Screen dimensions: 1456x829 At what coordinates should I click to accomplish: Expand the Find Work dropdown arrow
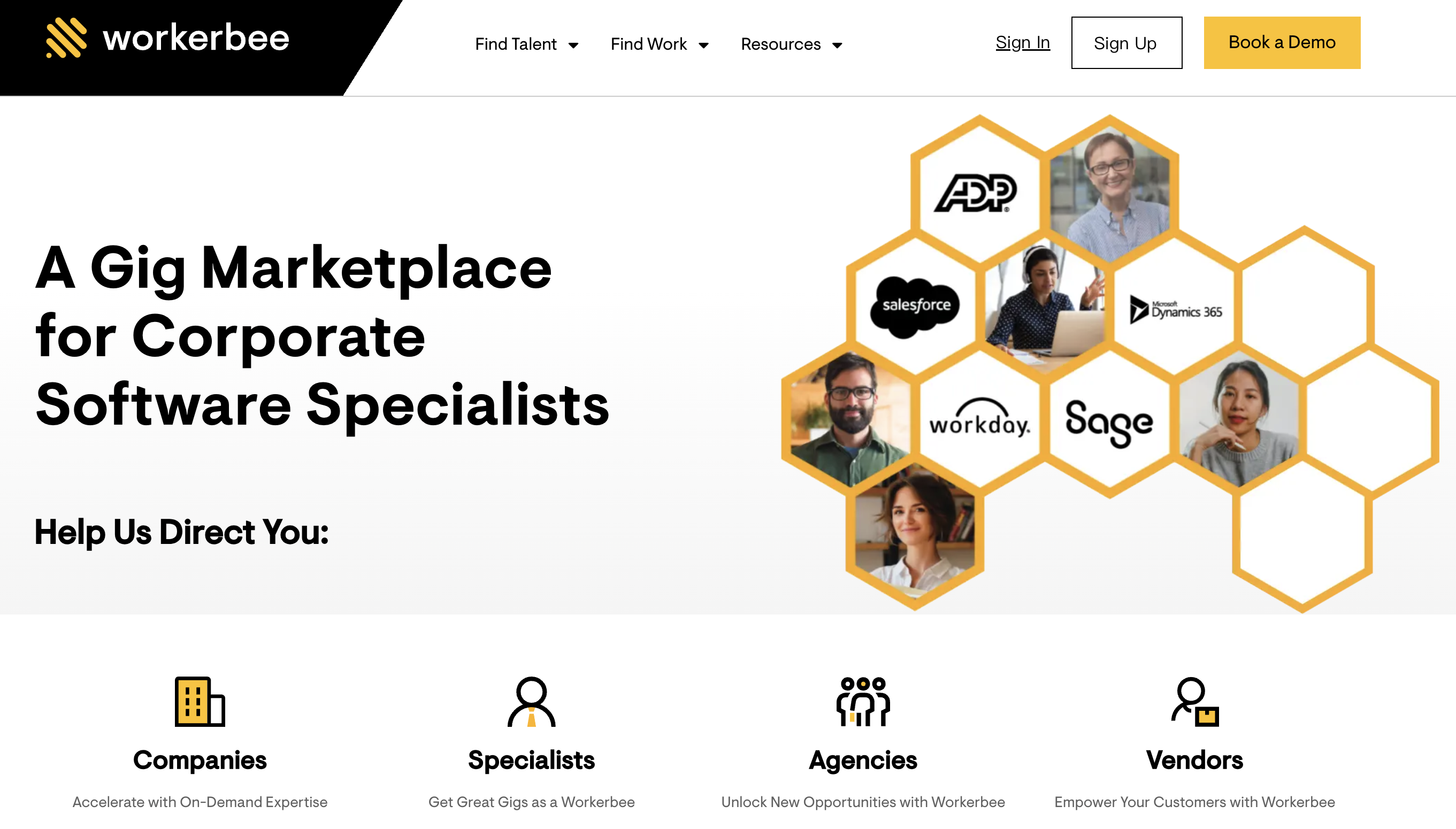click(x=704, y=45)
